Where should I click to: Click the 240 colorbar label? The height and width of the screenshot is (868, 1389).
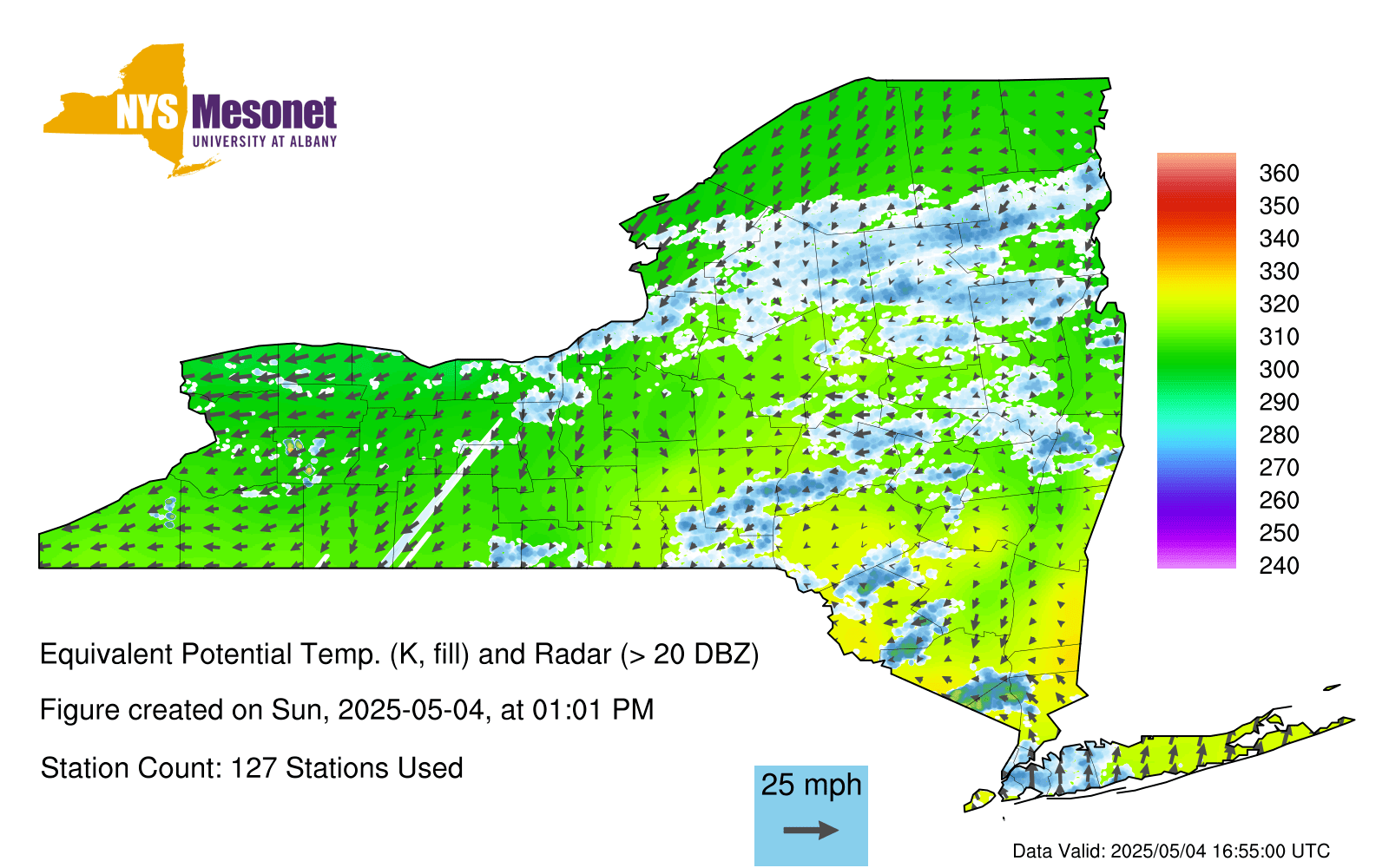pyautogui.click(x=1279, y=566)
